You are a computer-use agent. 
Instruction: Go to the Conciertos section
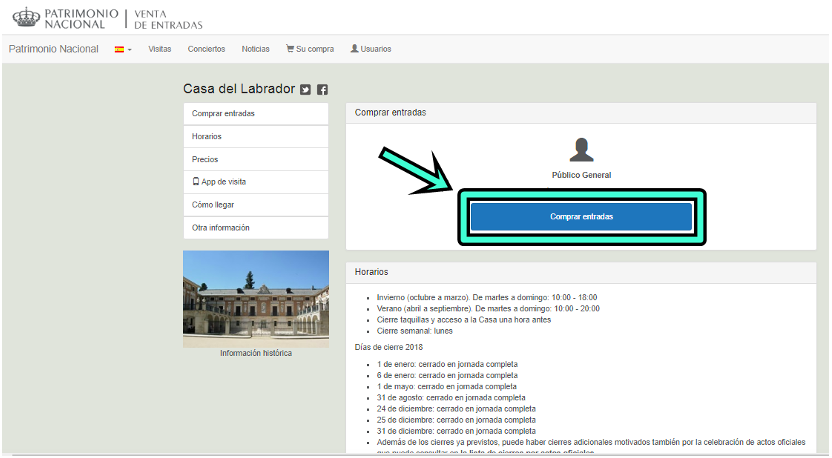click(206, 49)
